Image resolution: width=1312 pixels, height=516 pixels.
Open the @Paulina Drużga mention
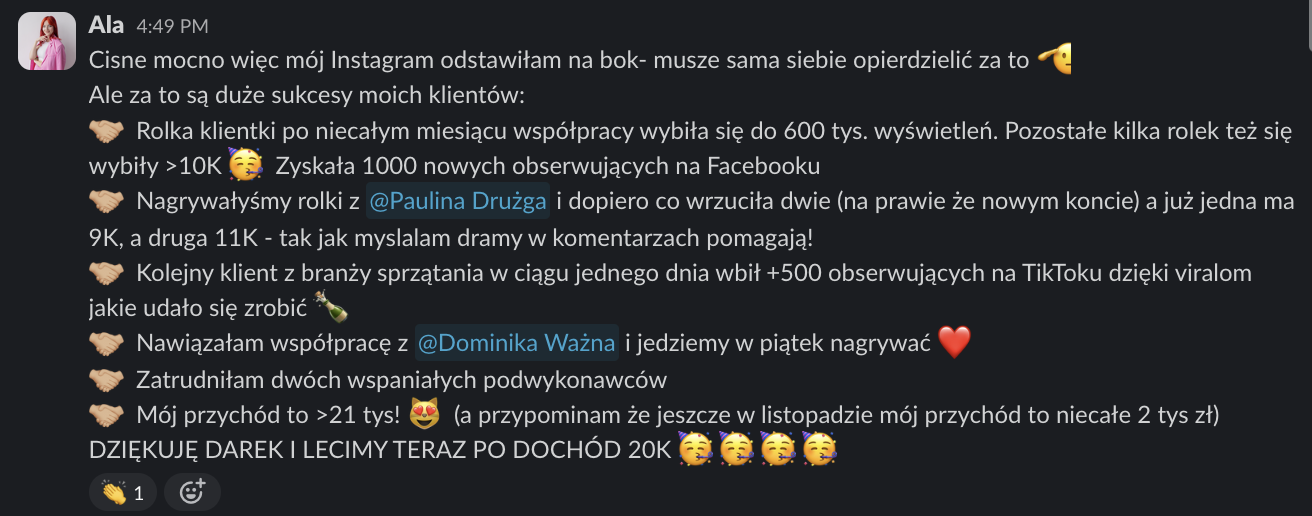click(457, 201)
